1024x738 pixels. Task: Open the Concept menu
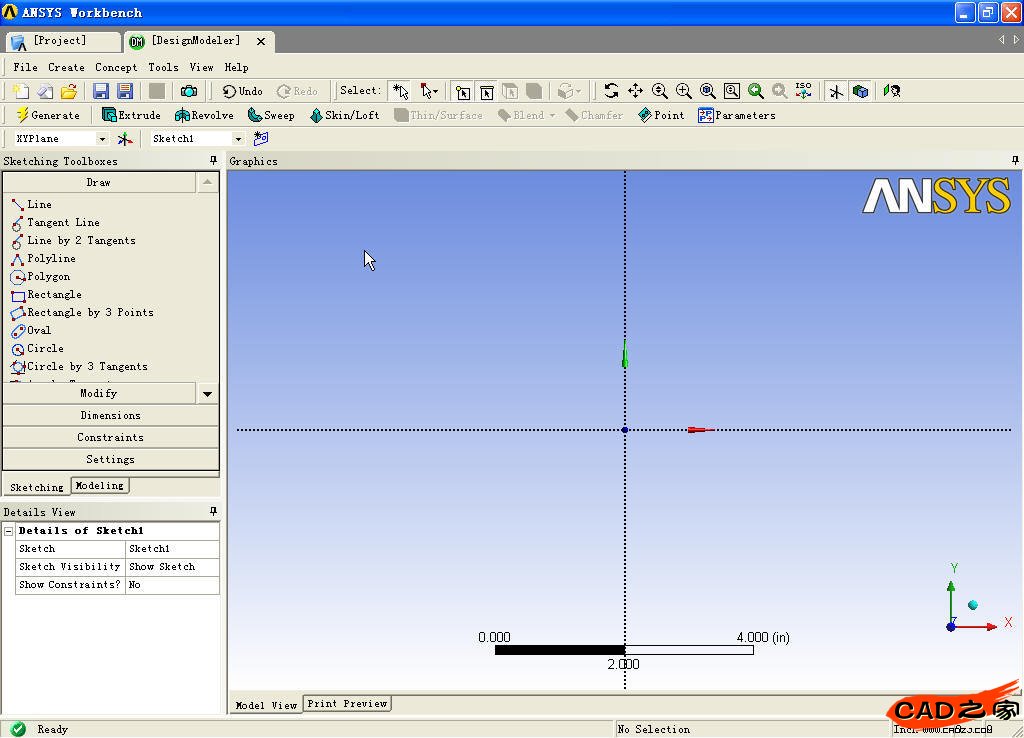point(116,67)
